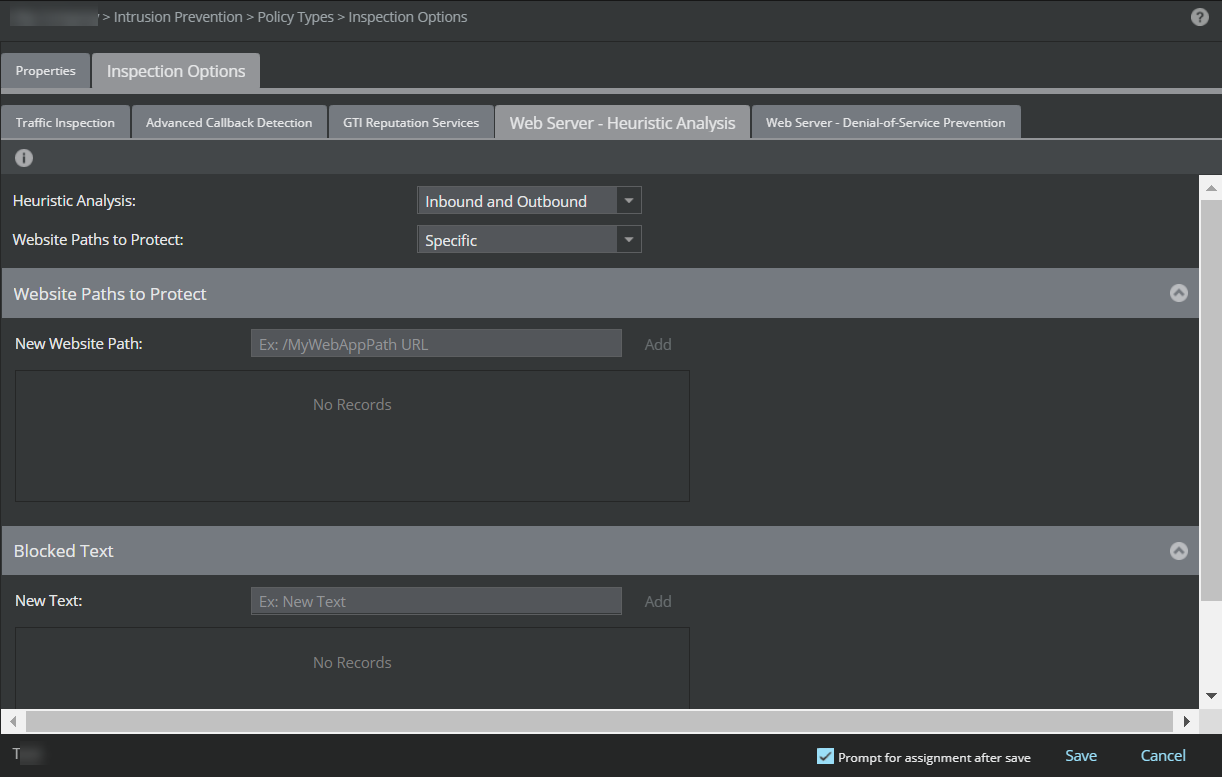The image size is (1222, 777).
Task: Collapse the Blocked Text section
Action: (x=1179, y=551)
